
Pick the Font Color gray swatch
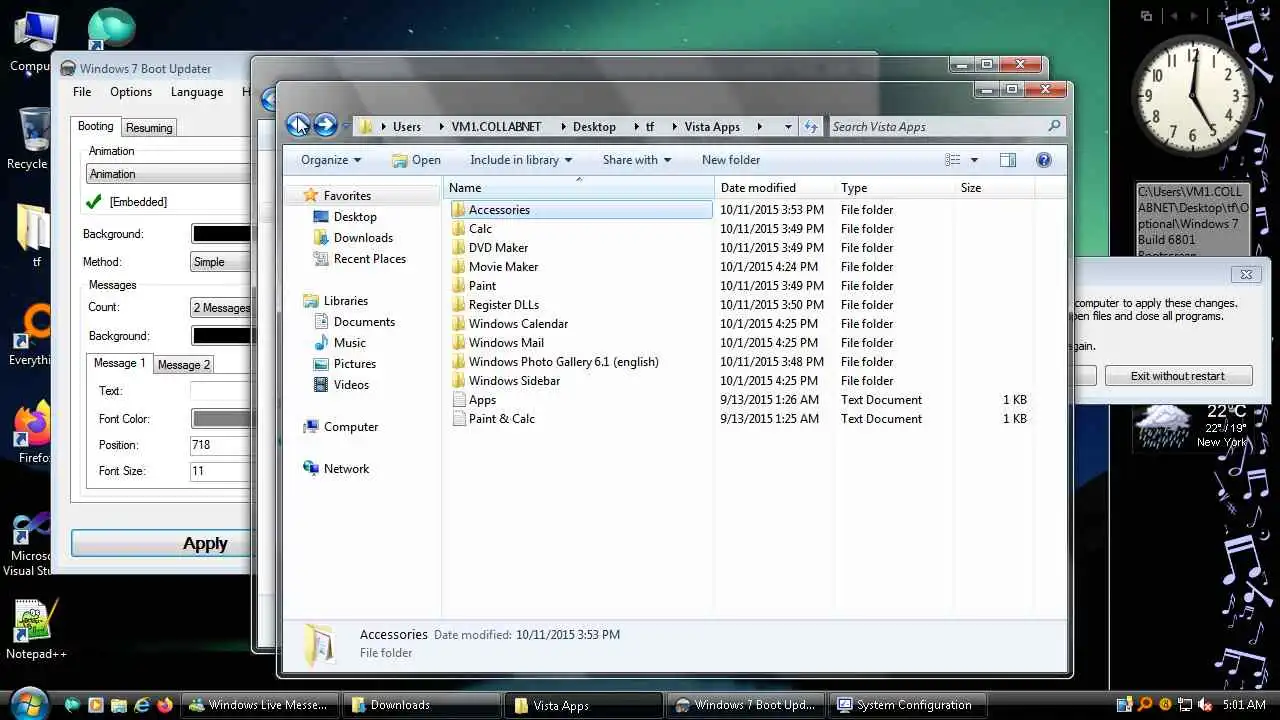point(221,419)
